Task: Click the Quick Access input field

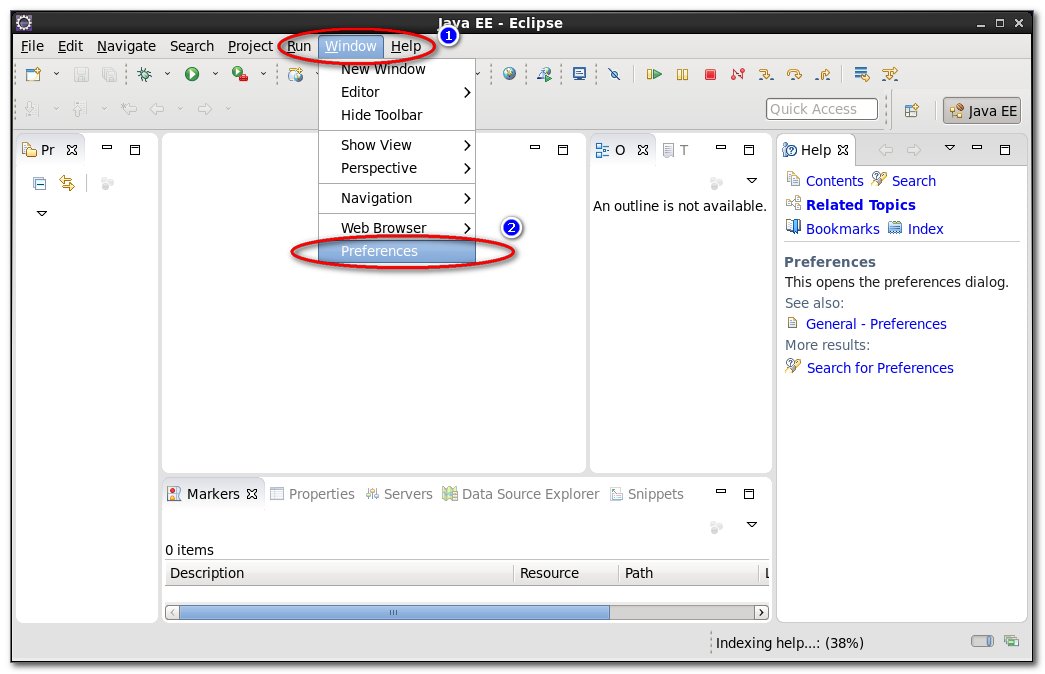Action: point(822,109)
